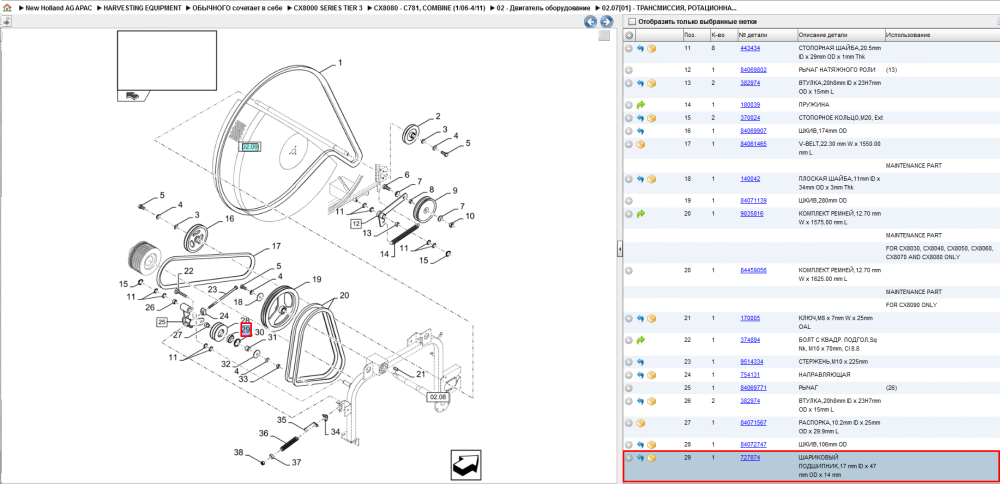
Task: Click the blue return arrow for position 15
Action: 640,119
